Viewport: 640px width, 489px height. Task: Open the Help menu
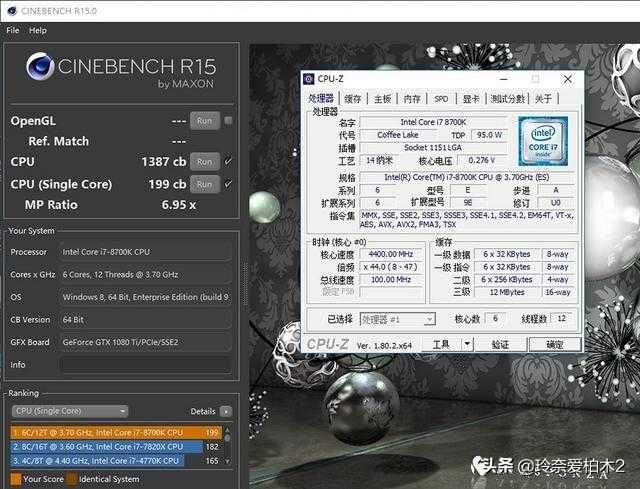(38, 30)
